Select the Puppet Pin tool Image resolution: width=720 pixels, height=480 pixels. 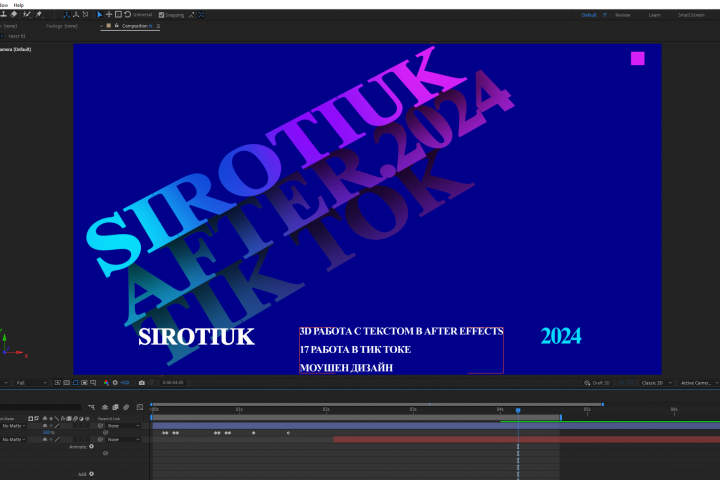39,15
